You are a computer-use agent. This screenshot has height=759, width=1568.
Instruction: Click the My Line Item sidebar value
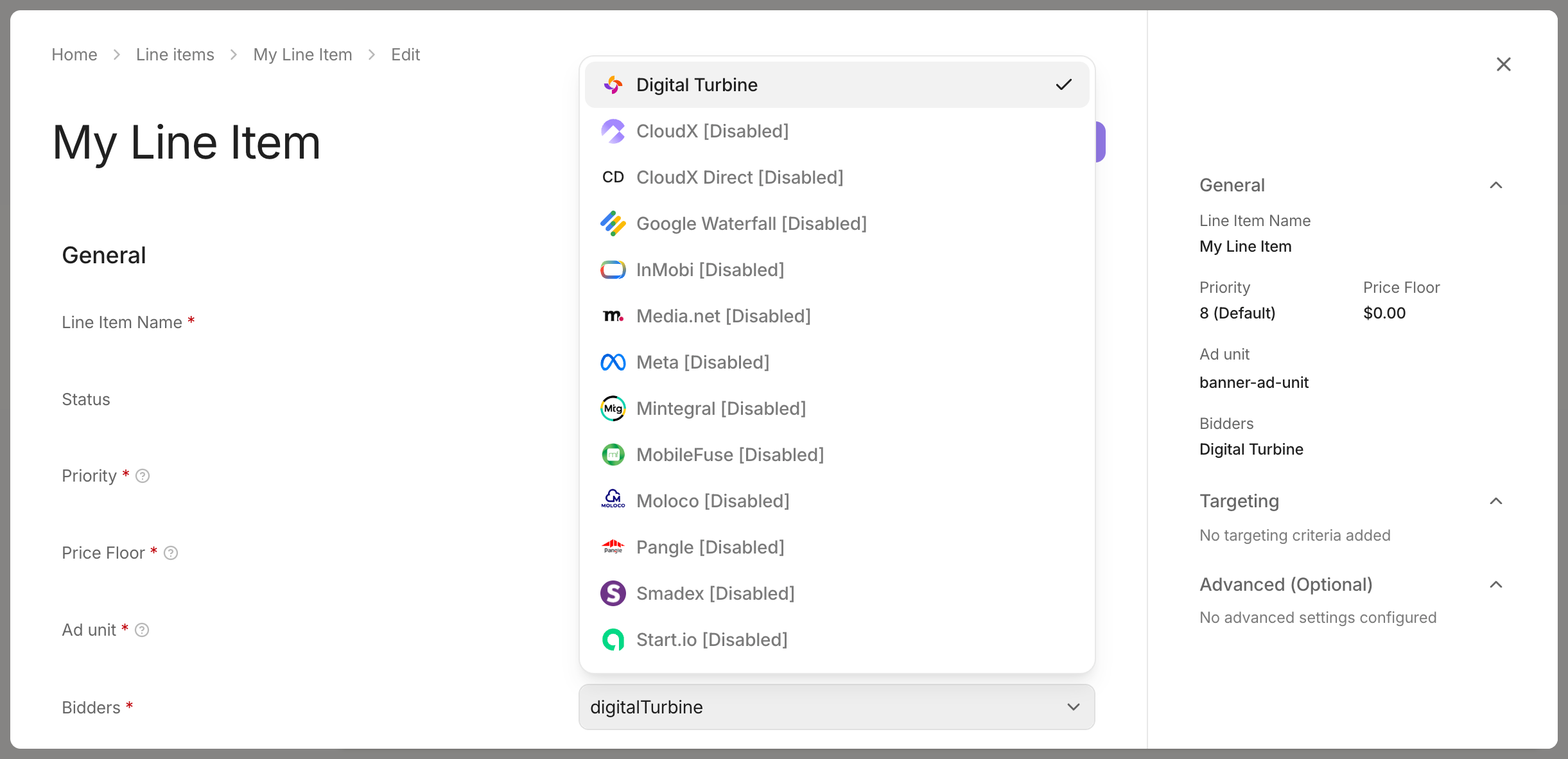coord(1246,246)
